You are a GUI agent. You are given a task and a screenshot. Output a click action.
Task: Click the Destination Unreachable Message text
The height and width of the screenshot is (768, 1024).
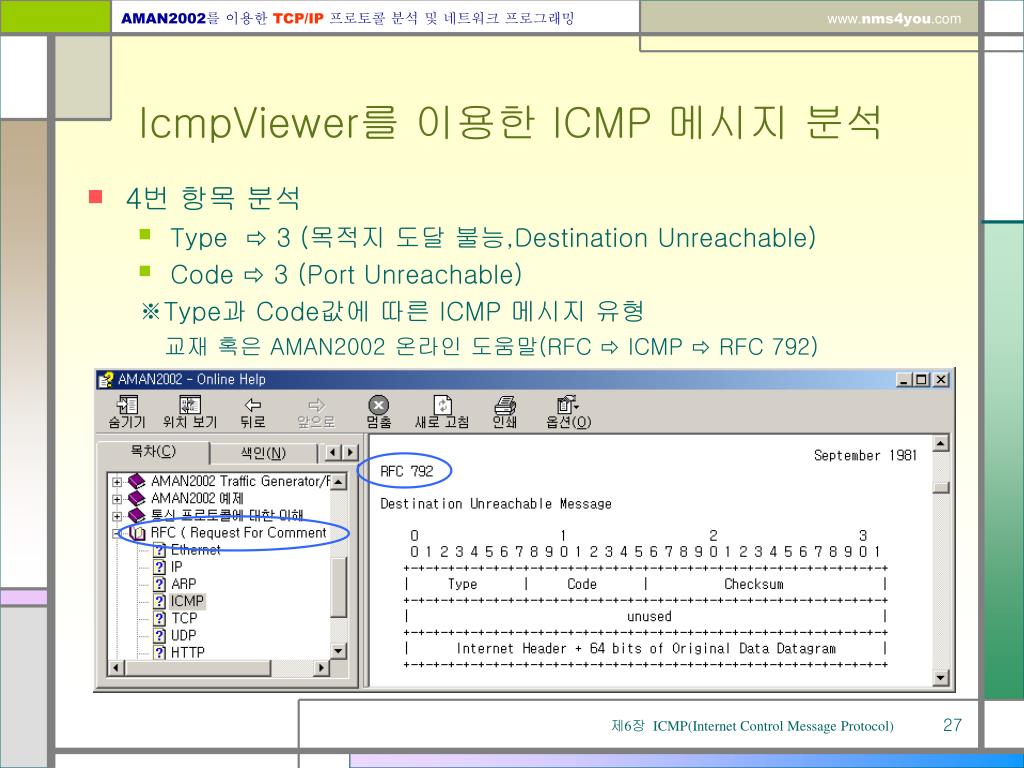(496, 504)
